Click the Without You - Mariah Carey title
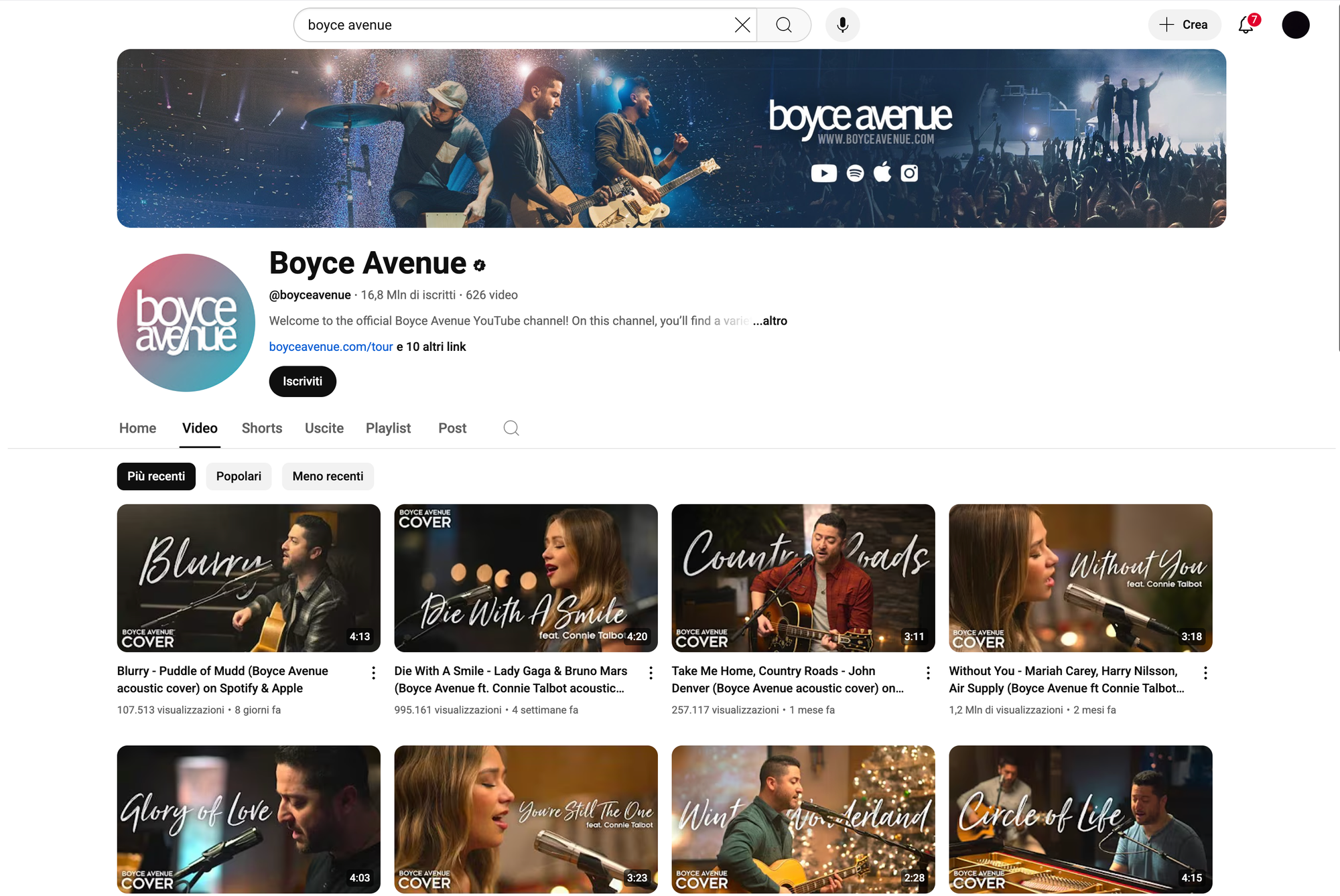The width and height of the screenshot is (1340, 896). 1067,680
